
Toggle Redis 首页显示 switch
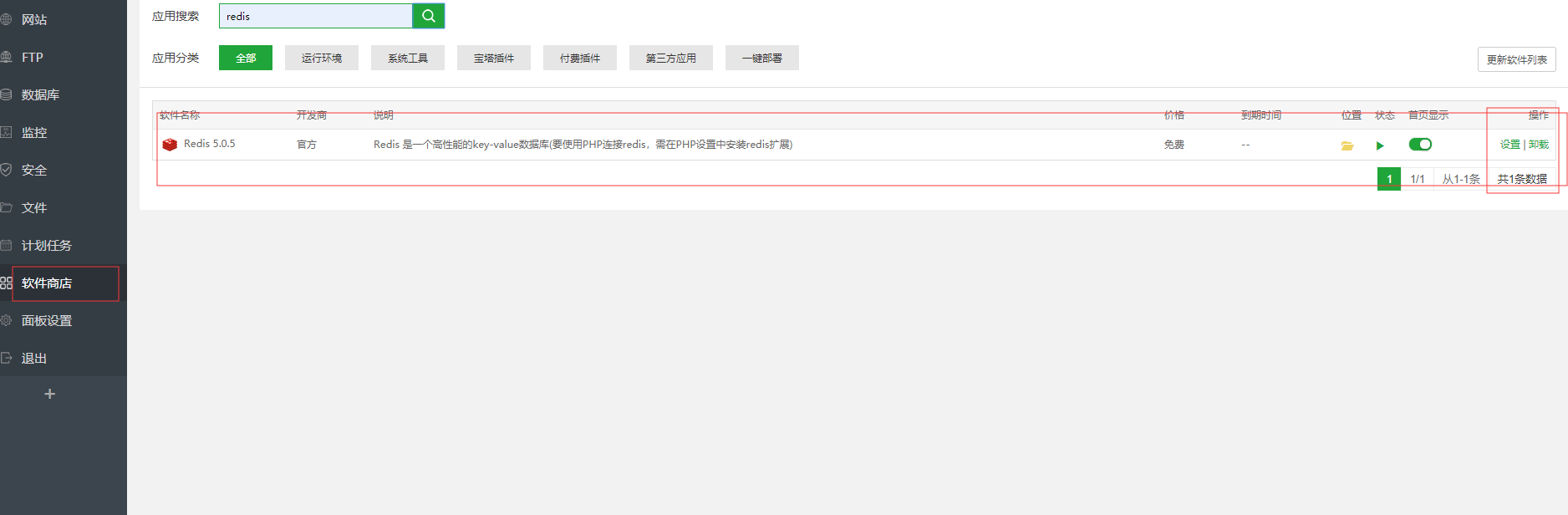click(x=1420, y=144)
